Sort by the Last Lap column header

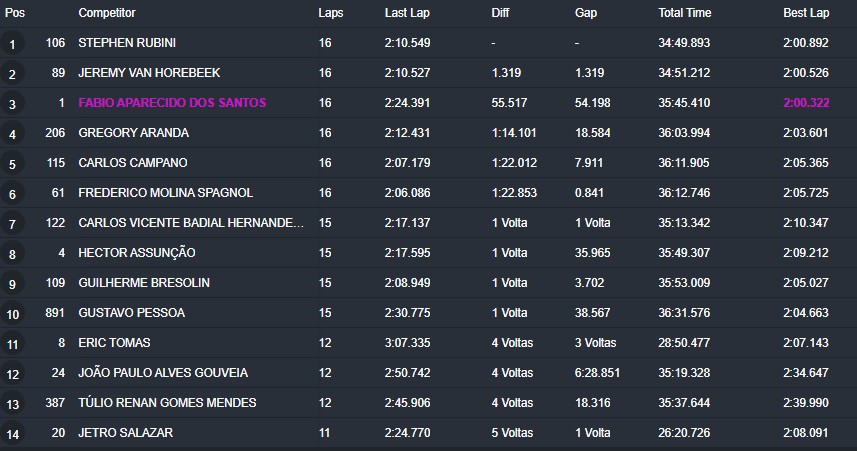coord(407,13)
